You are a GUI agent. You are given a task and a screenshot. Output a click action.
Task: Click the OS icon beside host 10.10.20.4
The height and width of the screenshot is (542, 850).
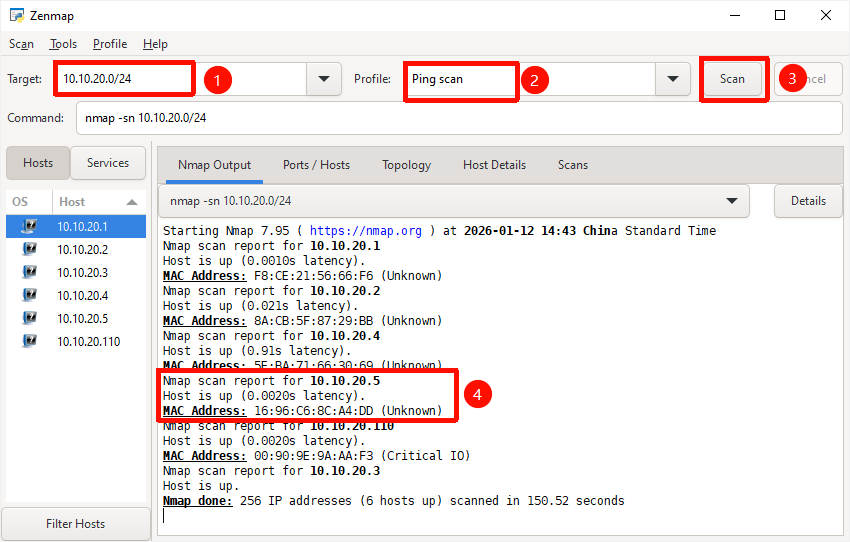[x=29, y=296]
